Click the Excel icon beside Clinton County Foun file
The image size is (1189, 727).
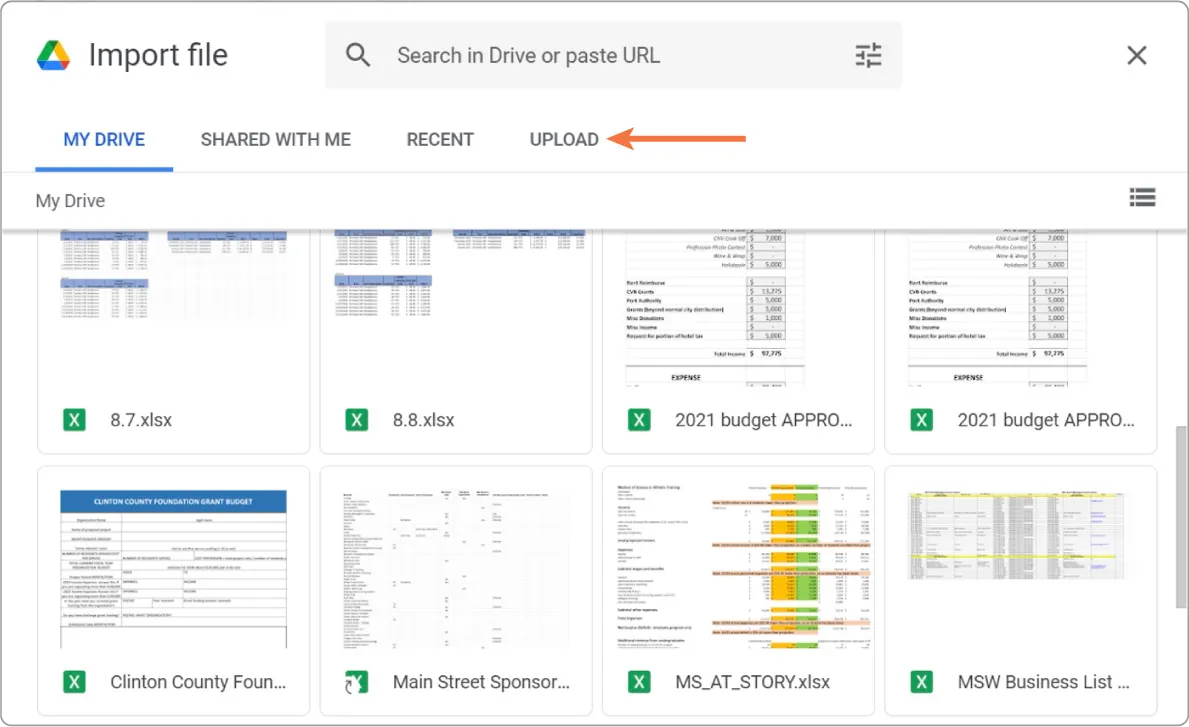[x=73, y=681]
